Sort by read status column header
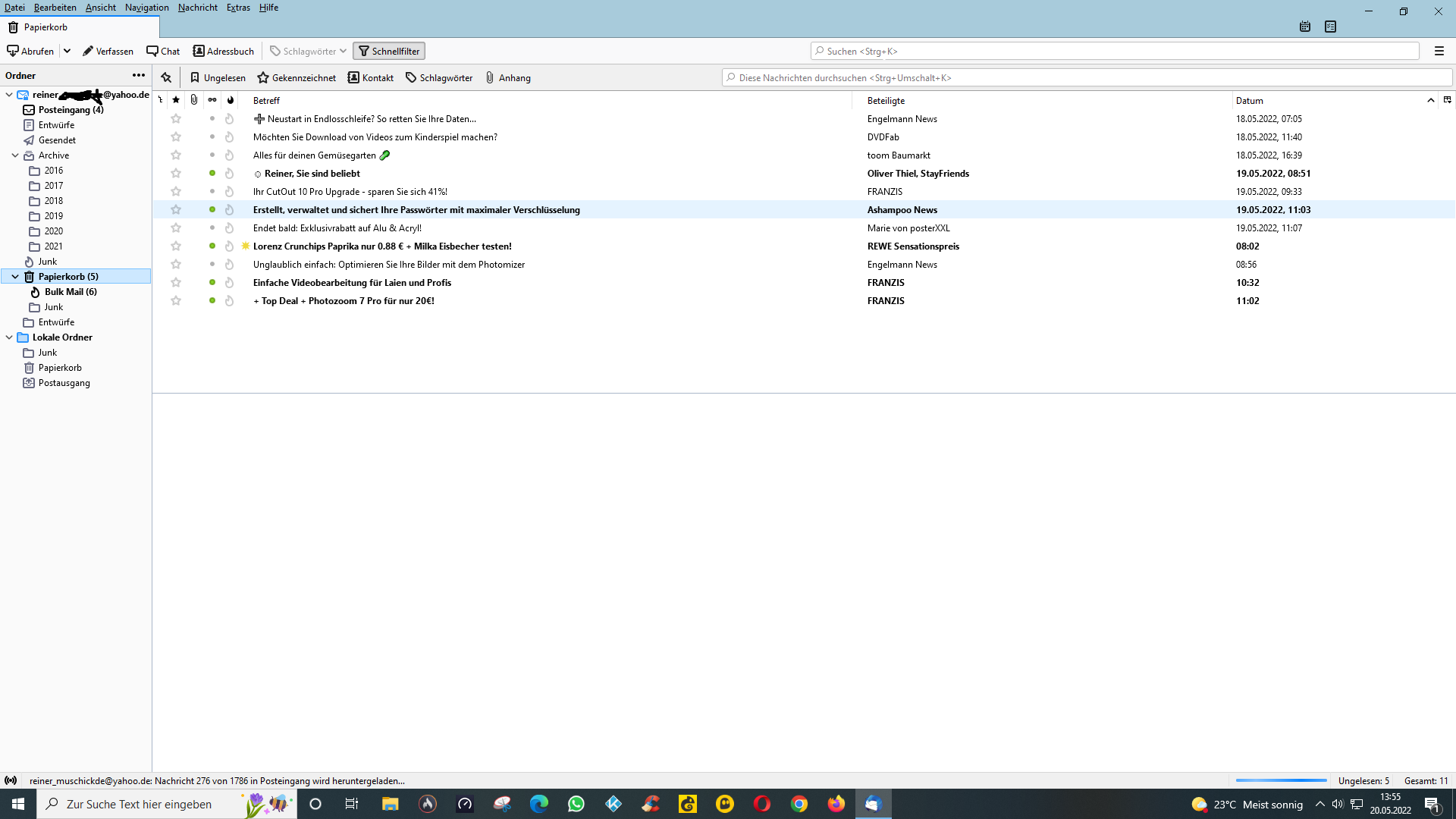The image size is (1456, 819). point(212,100)
